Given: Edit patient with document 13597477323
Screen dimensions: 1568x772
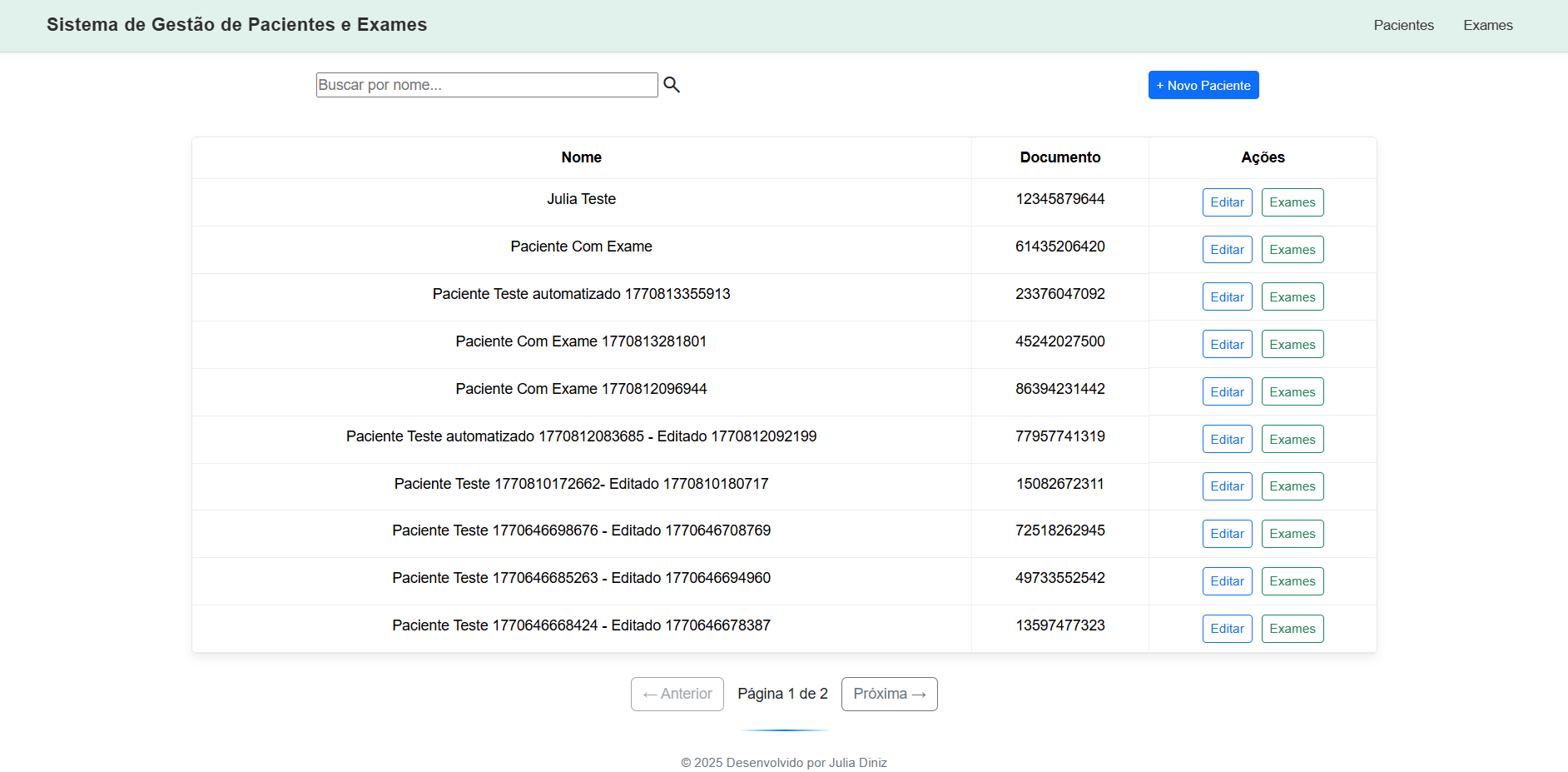Looking at the screenshot, I should [x=1227, y=629].
